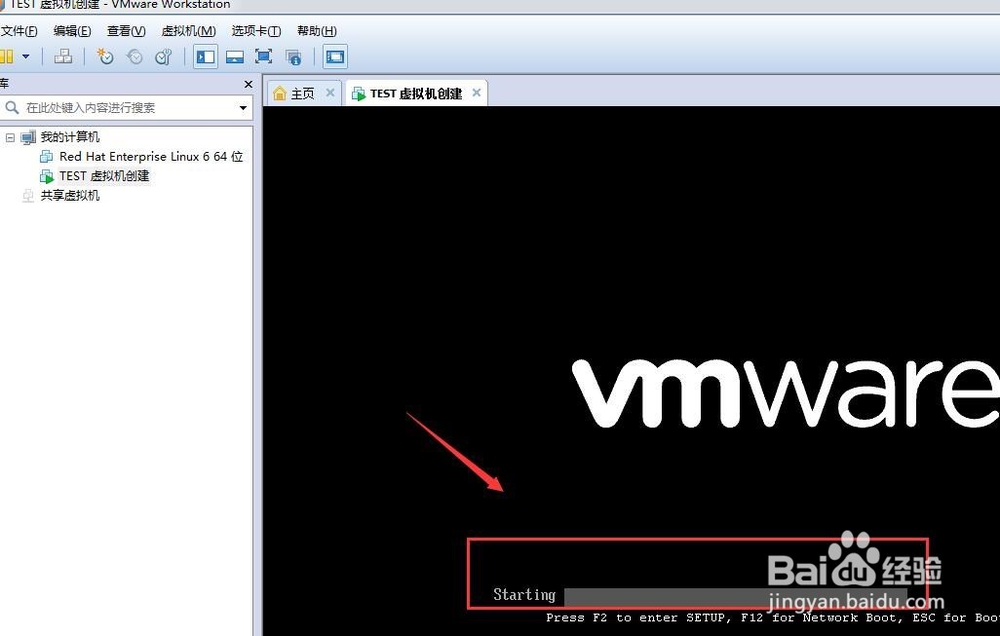The width and height of the screenshot is (1000, 636).
Task: Open the 虚拟机(M) menu
Action: [189, 31]
